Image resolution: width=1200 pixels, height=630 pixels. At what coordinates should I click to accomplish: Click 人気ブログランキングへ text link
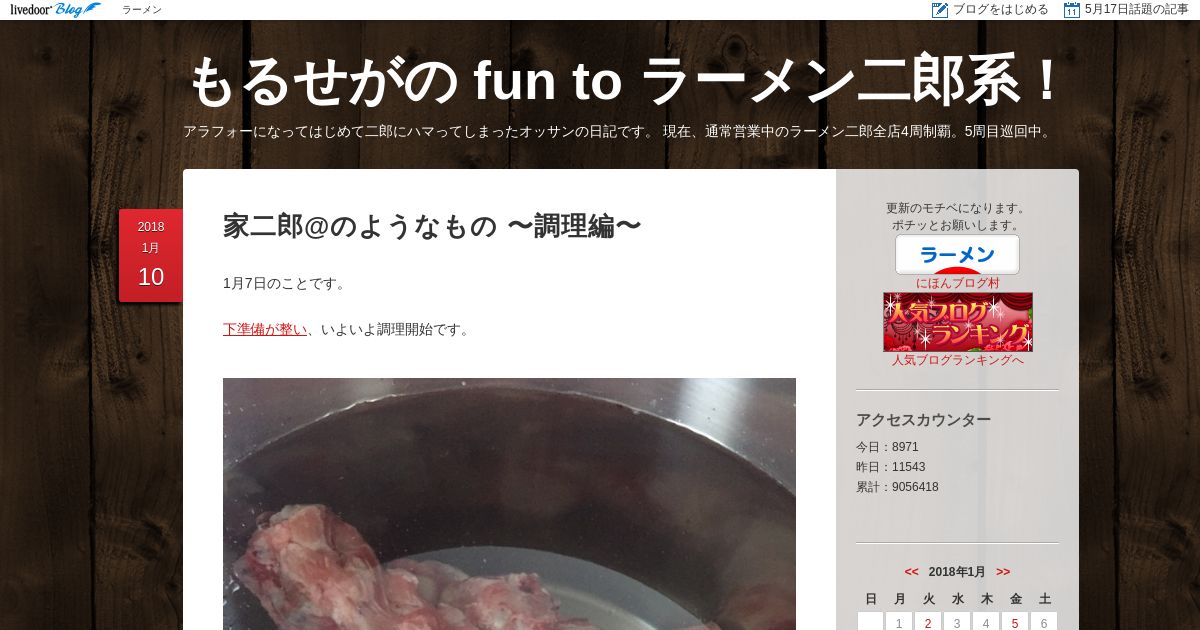click(x=958, y=360)
